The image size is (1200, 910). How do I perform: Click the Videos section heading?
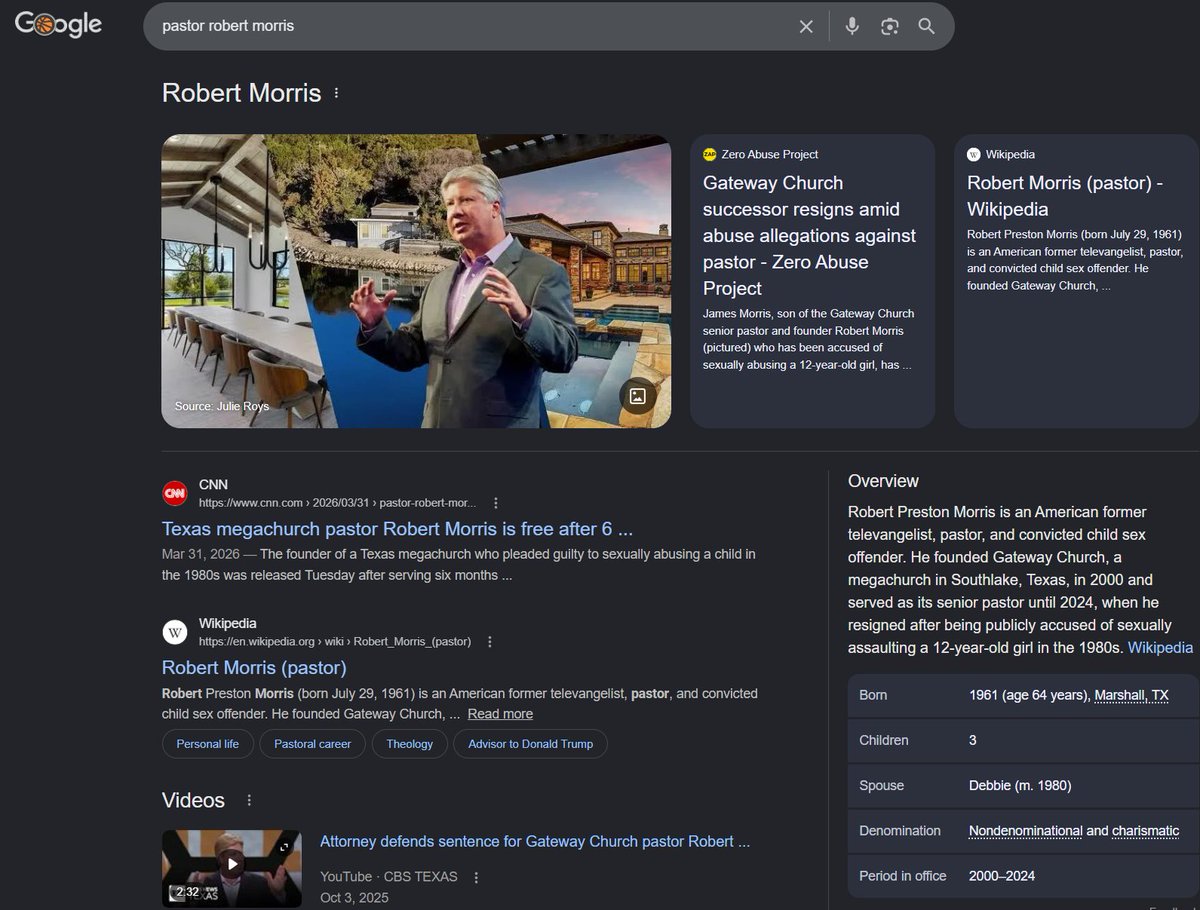coord(193,800)
